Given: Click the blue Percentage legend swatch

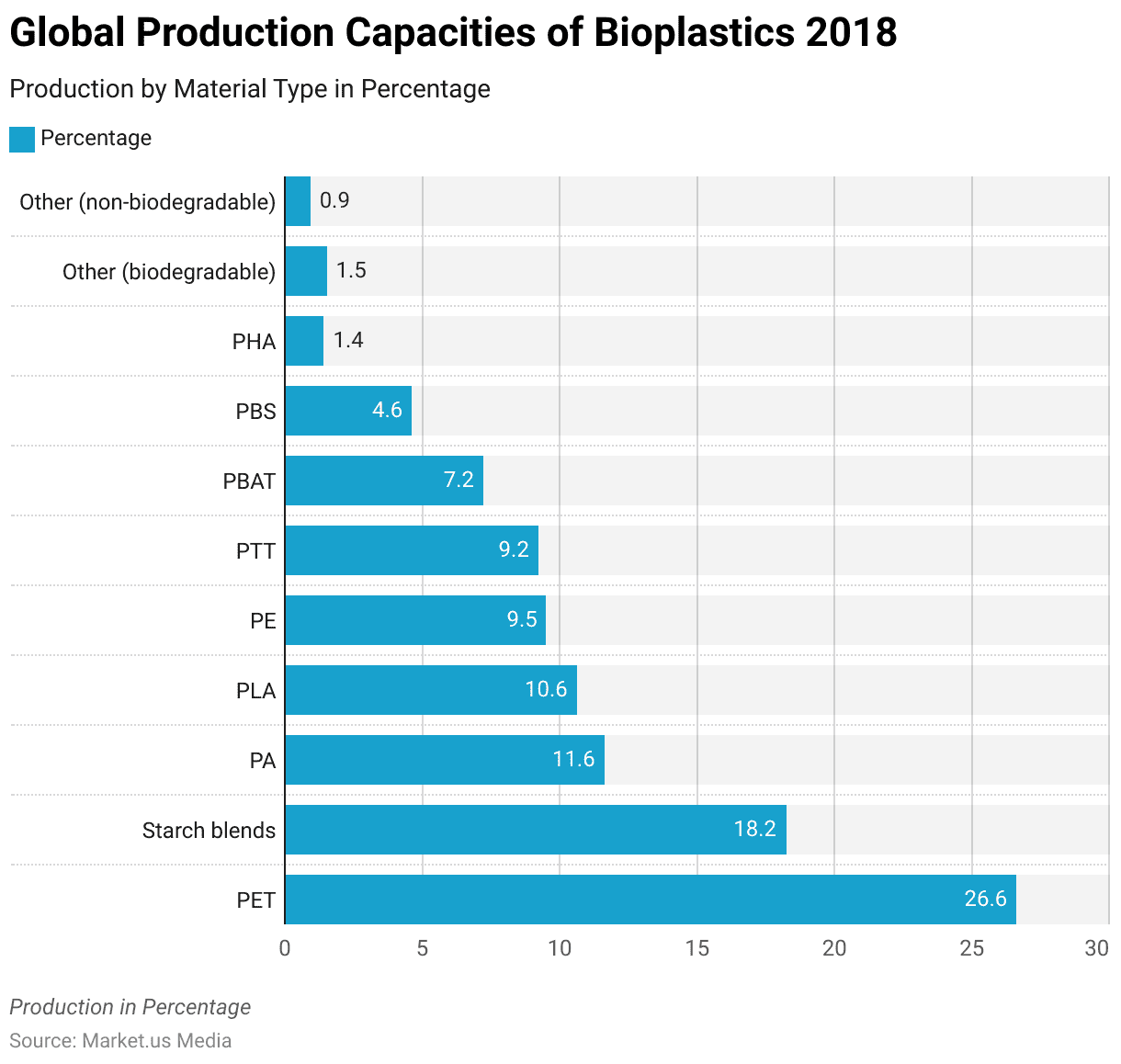Looking at the screenshot, I should (x=22, y=139).
